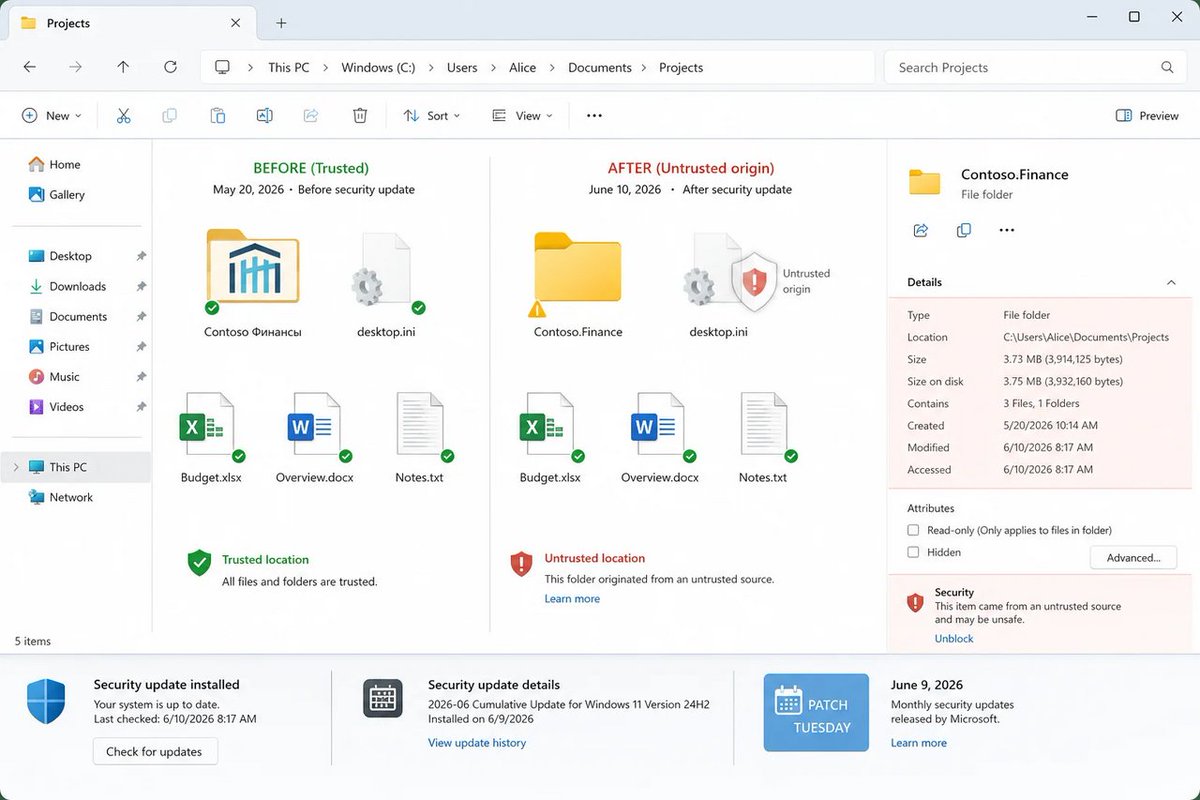Click the Search Projects field

coord(1035,67)
